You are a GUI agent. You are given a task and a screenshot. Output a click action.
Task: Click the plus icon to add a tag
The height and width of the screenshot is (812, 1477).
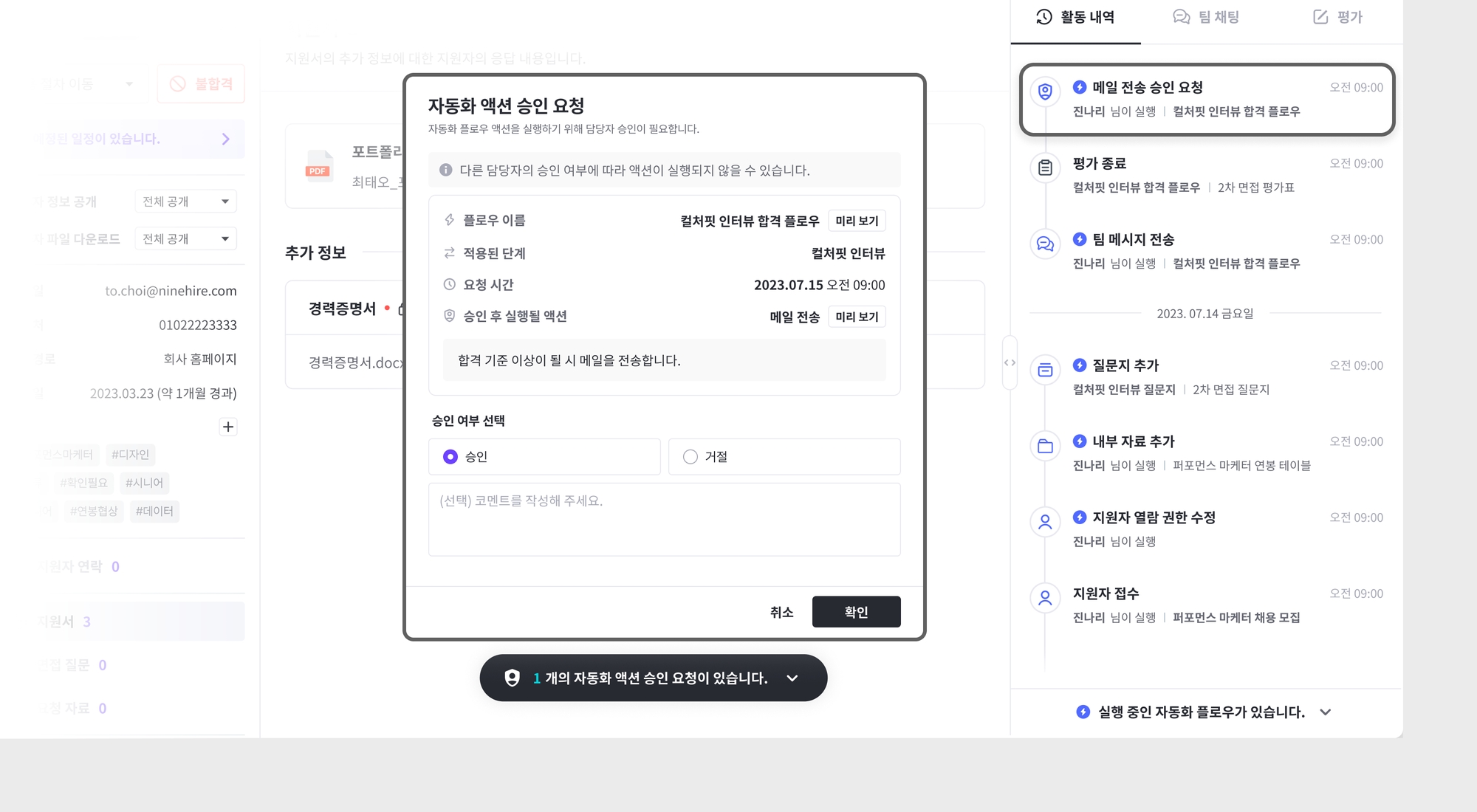[228, 427]
